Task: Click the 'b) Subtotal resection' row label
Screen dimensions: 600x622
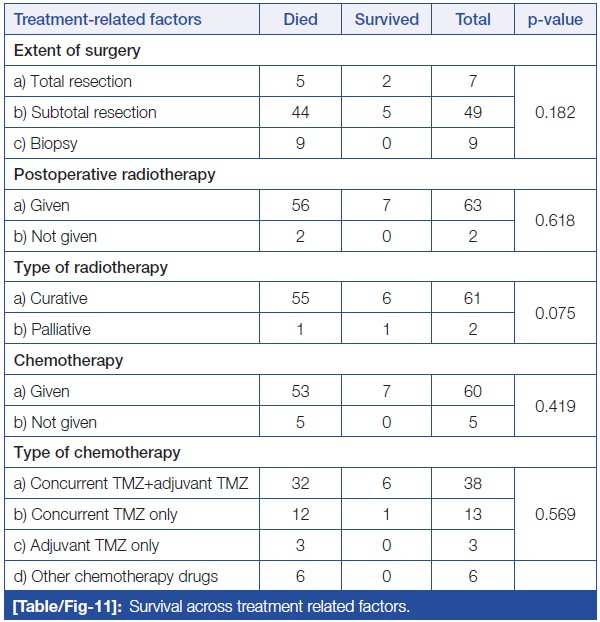Action: click(85, 112)
